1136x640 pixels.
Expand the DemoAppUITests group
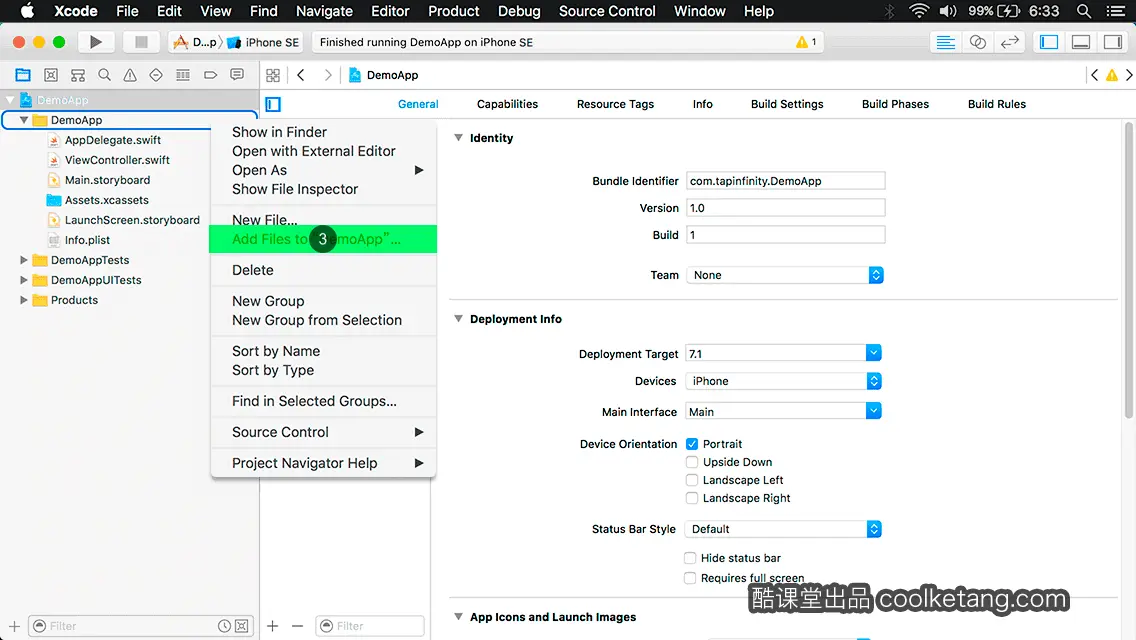(24, 280)
